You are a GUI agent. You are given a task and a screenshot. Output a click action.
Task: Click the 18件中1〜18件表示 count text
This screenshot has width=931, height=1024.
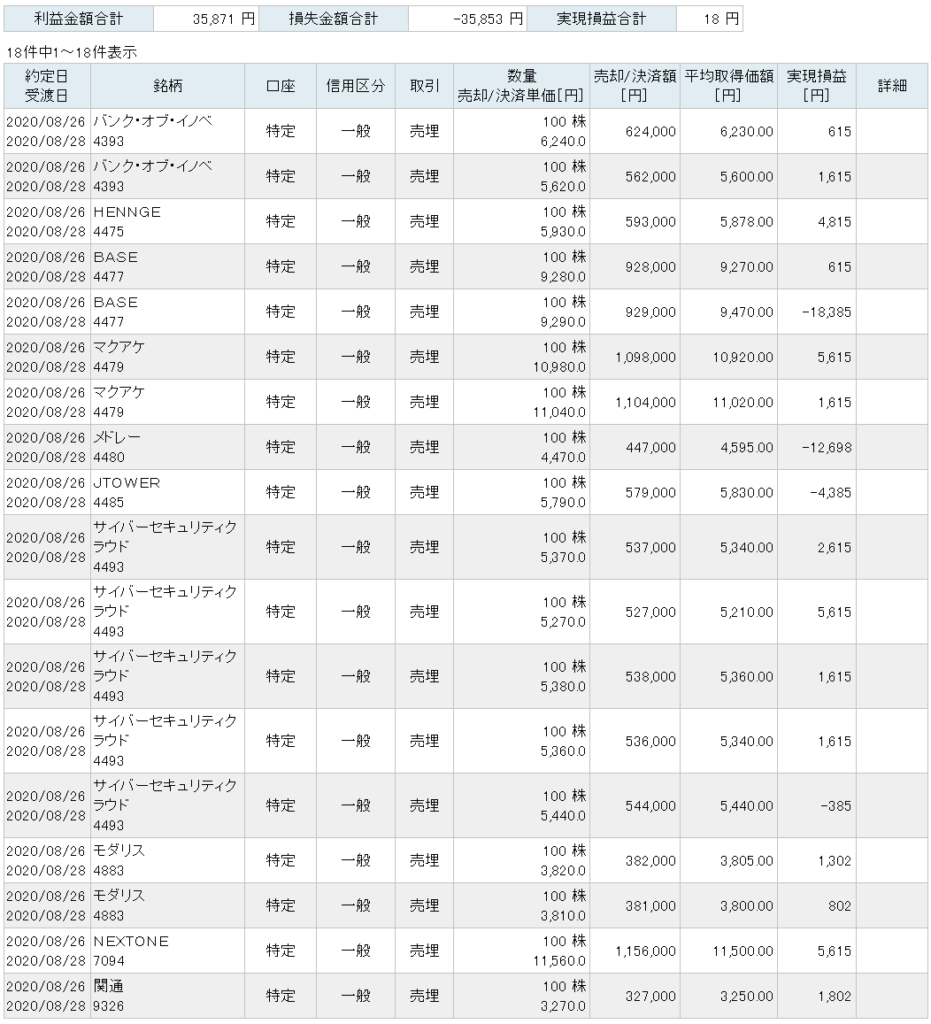(71, 52)
